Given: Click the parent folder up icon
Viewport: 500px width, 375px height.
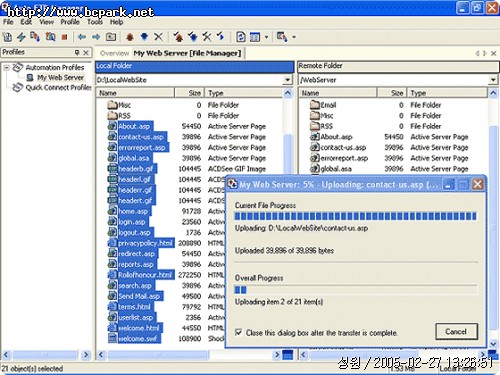Looking at the screenshot, I should 111,37.
